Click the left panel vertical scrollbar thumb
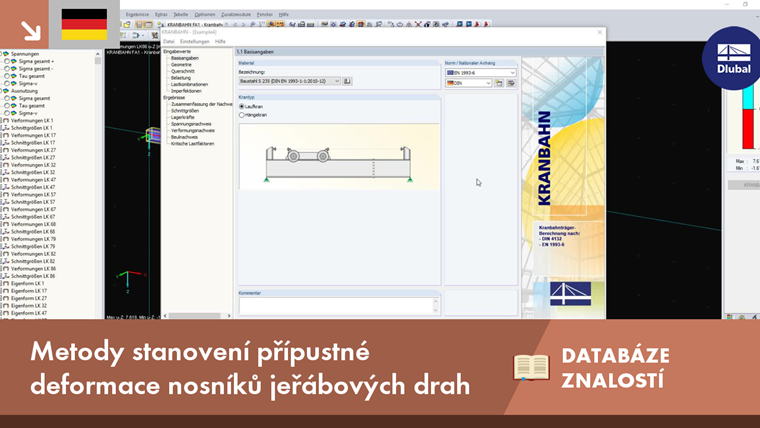Viewport: 760px width, 428px height. [98, 61]
